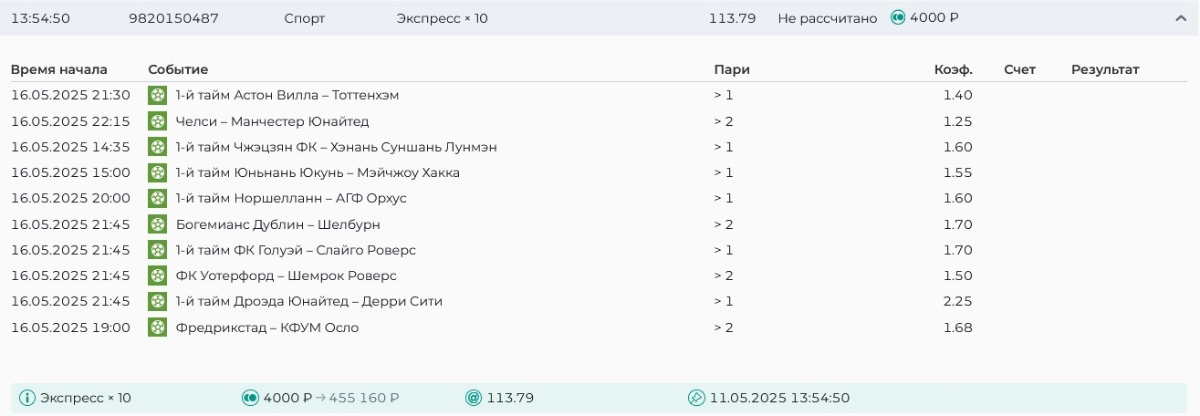Click coin icon beside 4000 ₽ → 455 160 ₽

250,398
